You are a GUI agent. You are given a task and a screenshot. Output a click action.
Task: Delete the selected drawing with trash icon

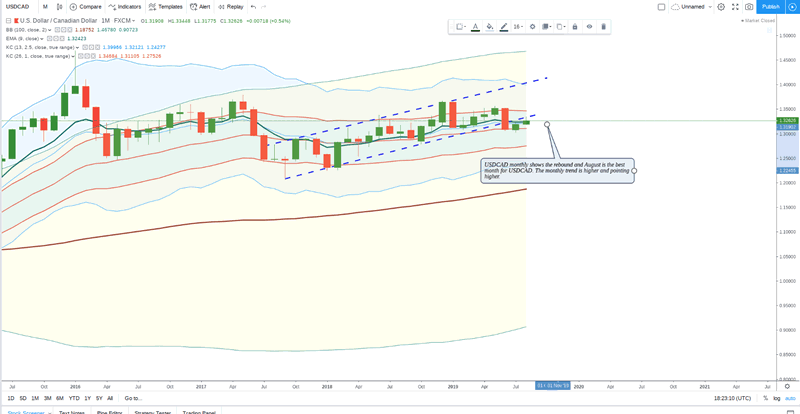(603, 26)
